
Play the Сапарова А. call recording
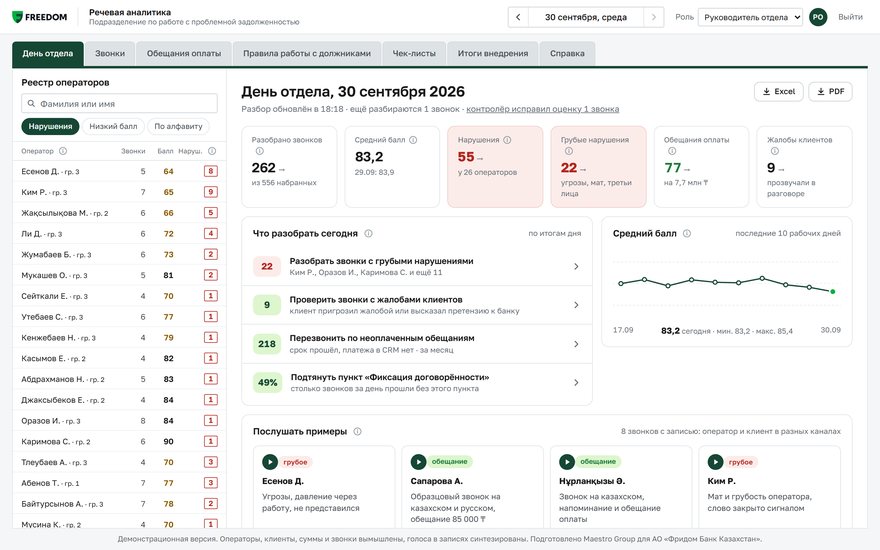click(x=418, y=462)
